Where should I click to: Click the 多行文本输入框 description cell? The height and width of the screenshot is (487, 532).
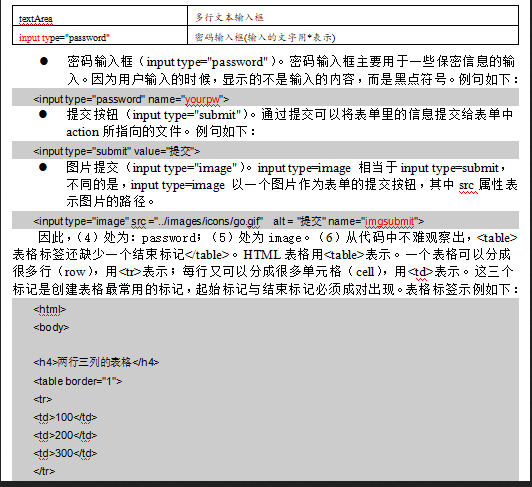click(353, 16)
